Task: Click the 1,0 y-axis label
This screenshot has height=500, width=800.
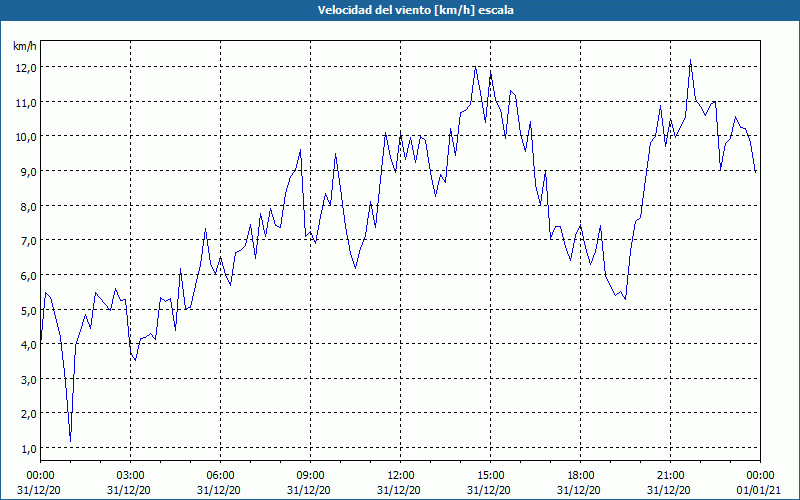Action: pos(28,448)
